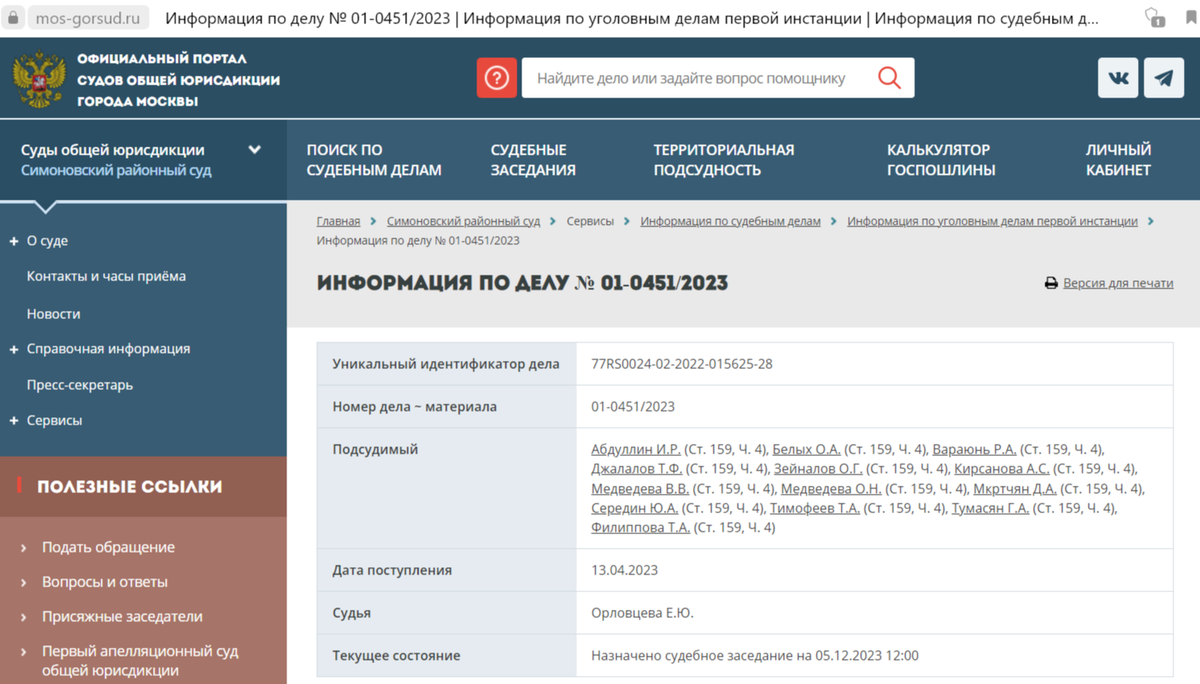1200x684 pixels.
Task: Open Информация по судебным делам breadcrumb
Action: click(x=730, y=221)
